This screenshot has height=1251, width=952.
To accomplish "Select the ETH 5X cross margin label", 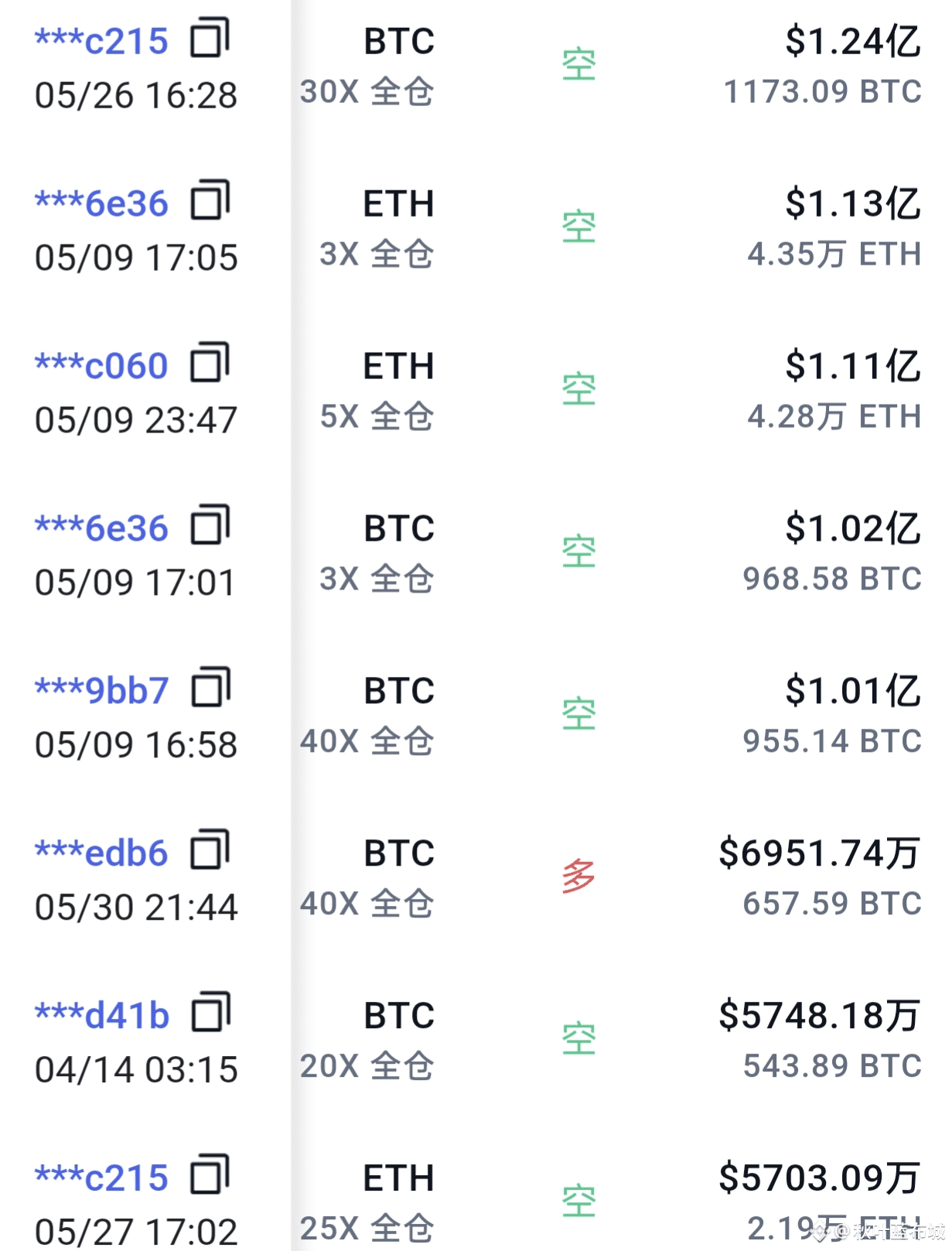I will [x=377, y=391].
